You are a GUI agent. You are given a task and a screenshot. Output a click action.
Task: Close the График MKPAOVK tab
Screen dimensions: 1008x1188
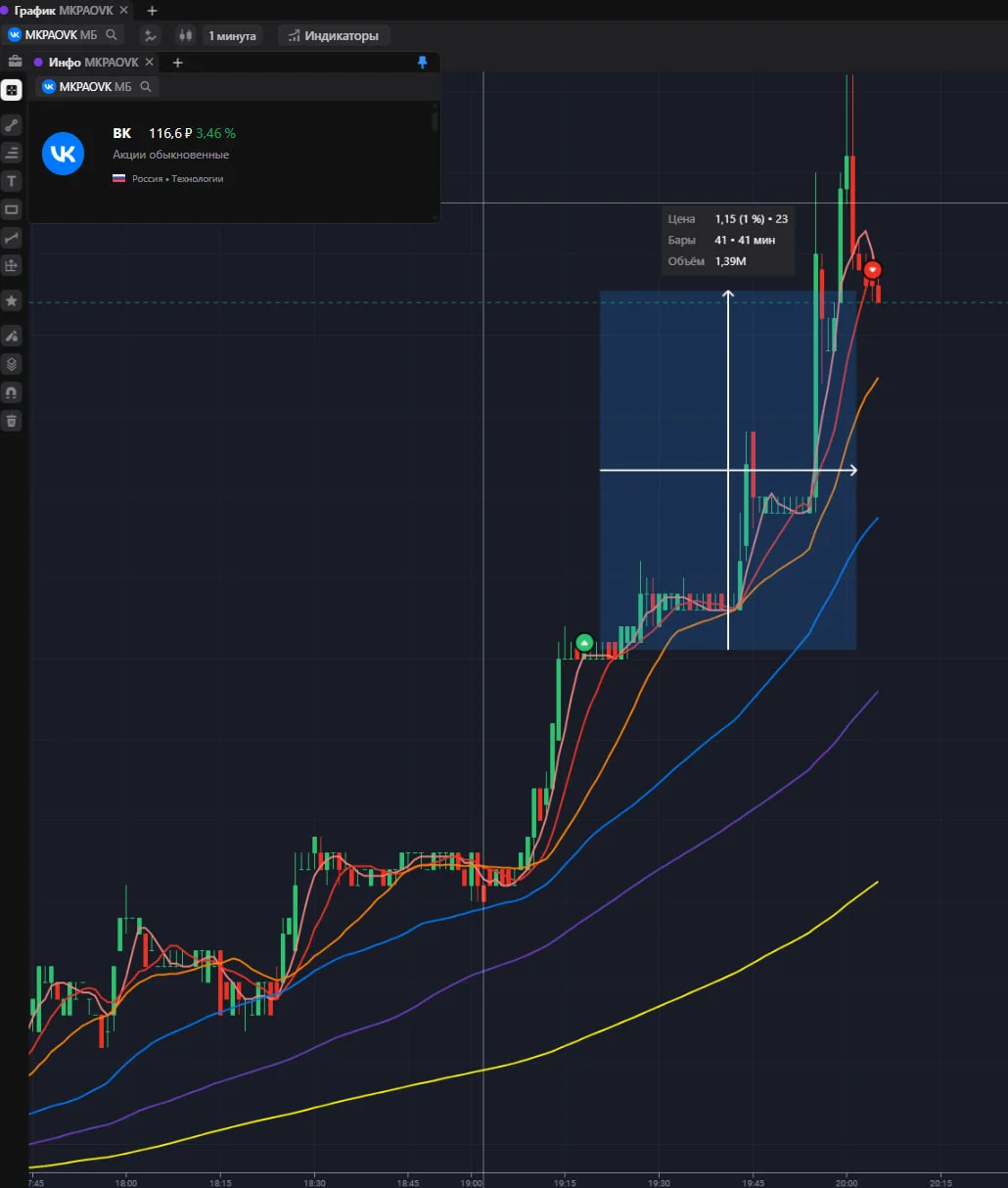pos(124,10)
